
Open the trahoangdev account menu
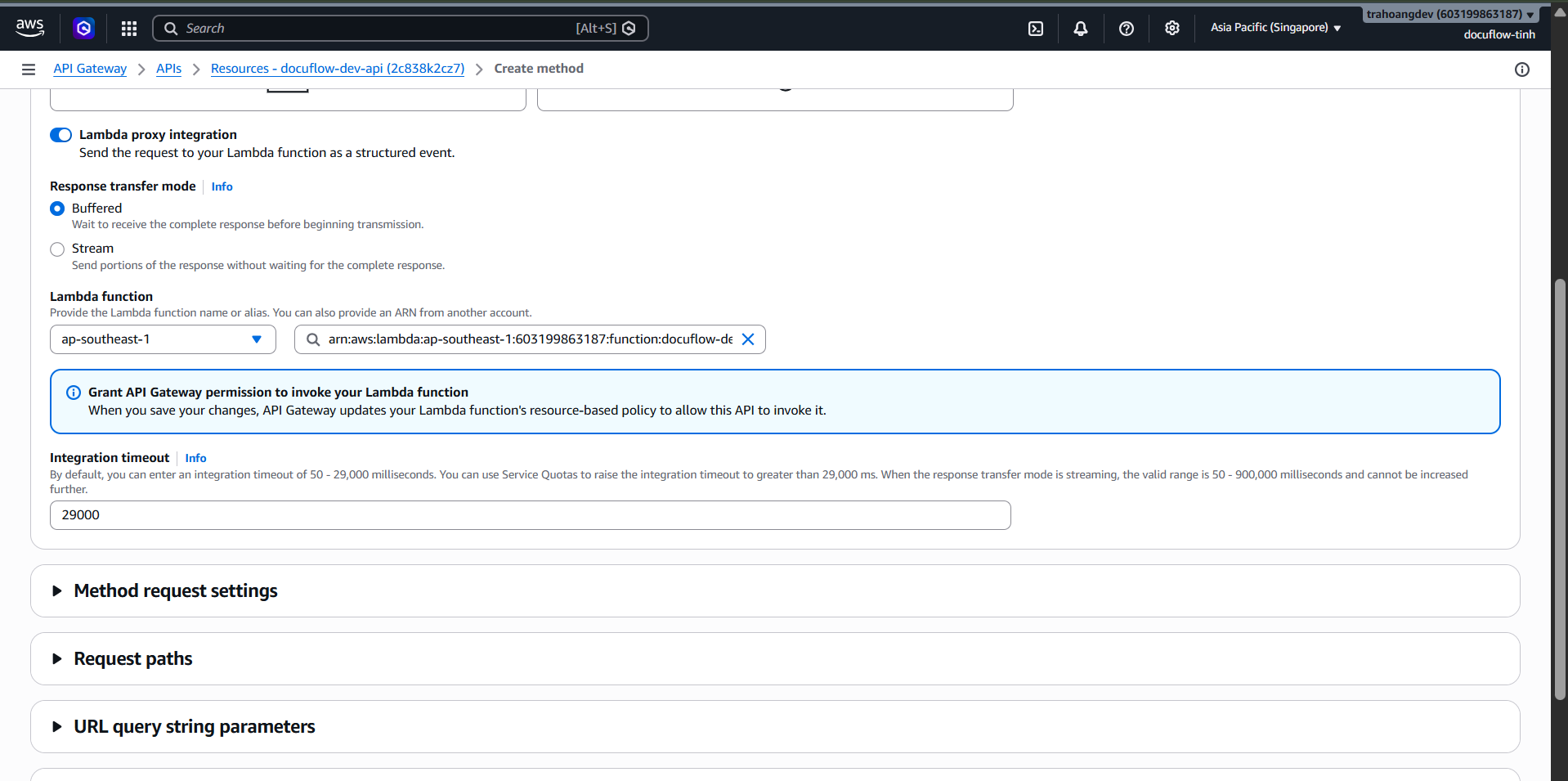[1449, 14]
